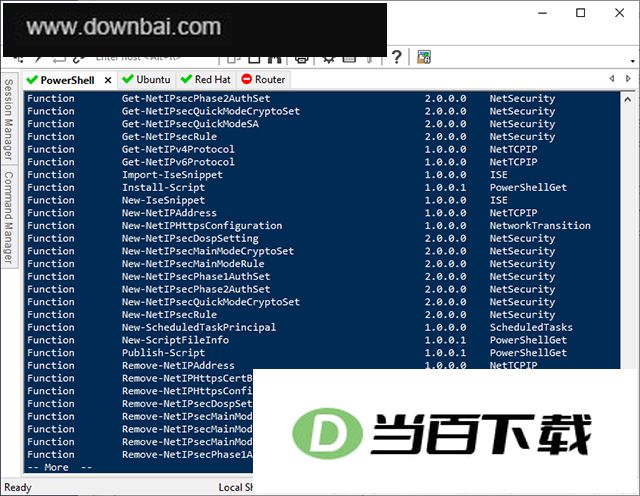Click the '-- More --' prompt
This screenshot has height=496, width=640.
coord(60,467)
